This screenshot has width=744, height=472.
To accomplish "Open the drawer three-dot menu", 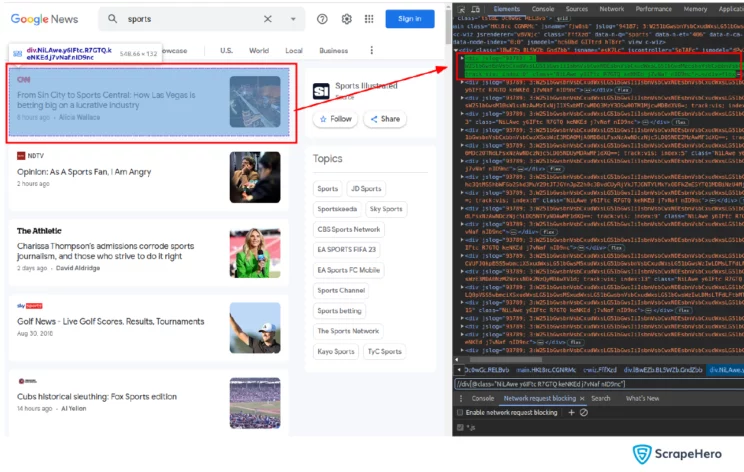I will (461, 398).
